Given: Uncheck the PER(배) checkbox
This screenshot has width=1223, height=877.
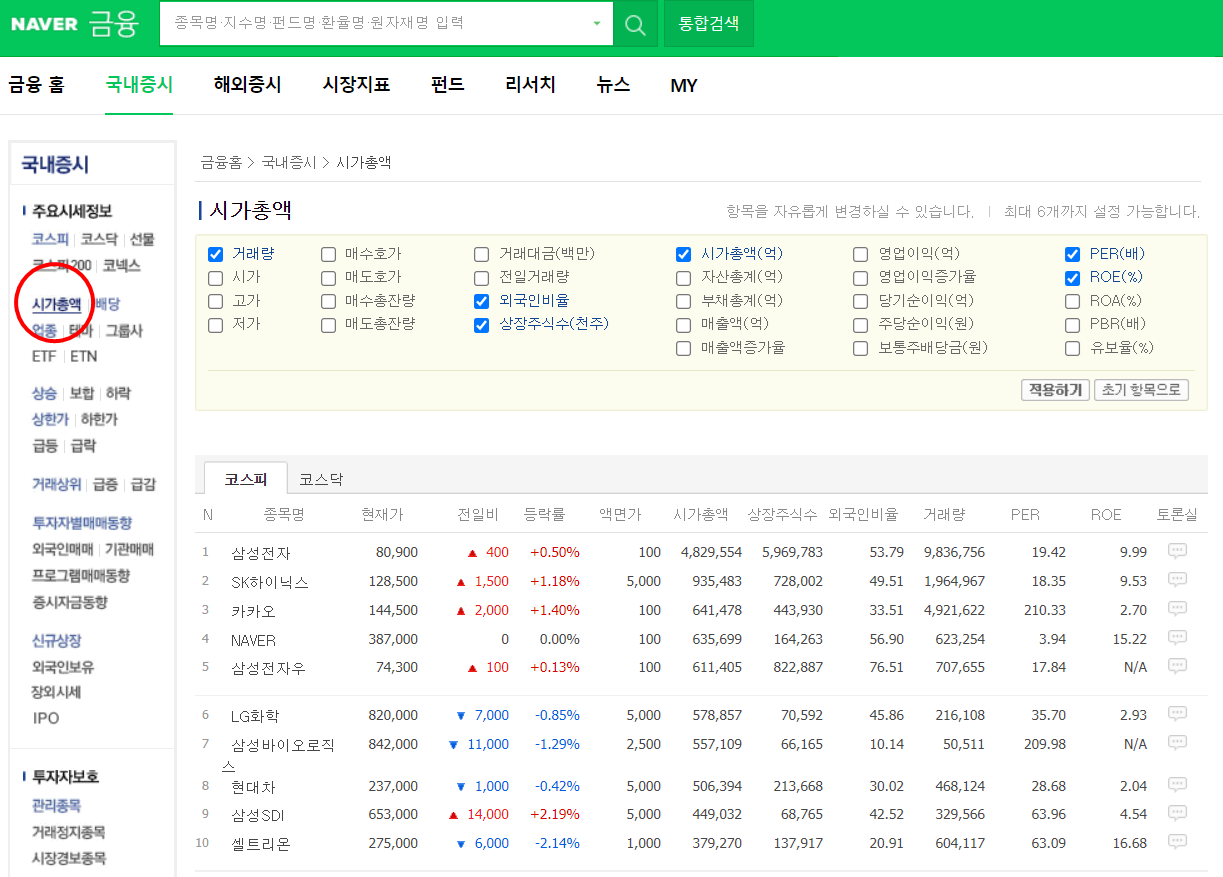Looking at the screenshot, I should pos(1072,254).
